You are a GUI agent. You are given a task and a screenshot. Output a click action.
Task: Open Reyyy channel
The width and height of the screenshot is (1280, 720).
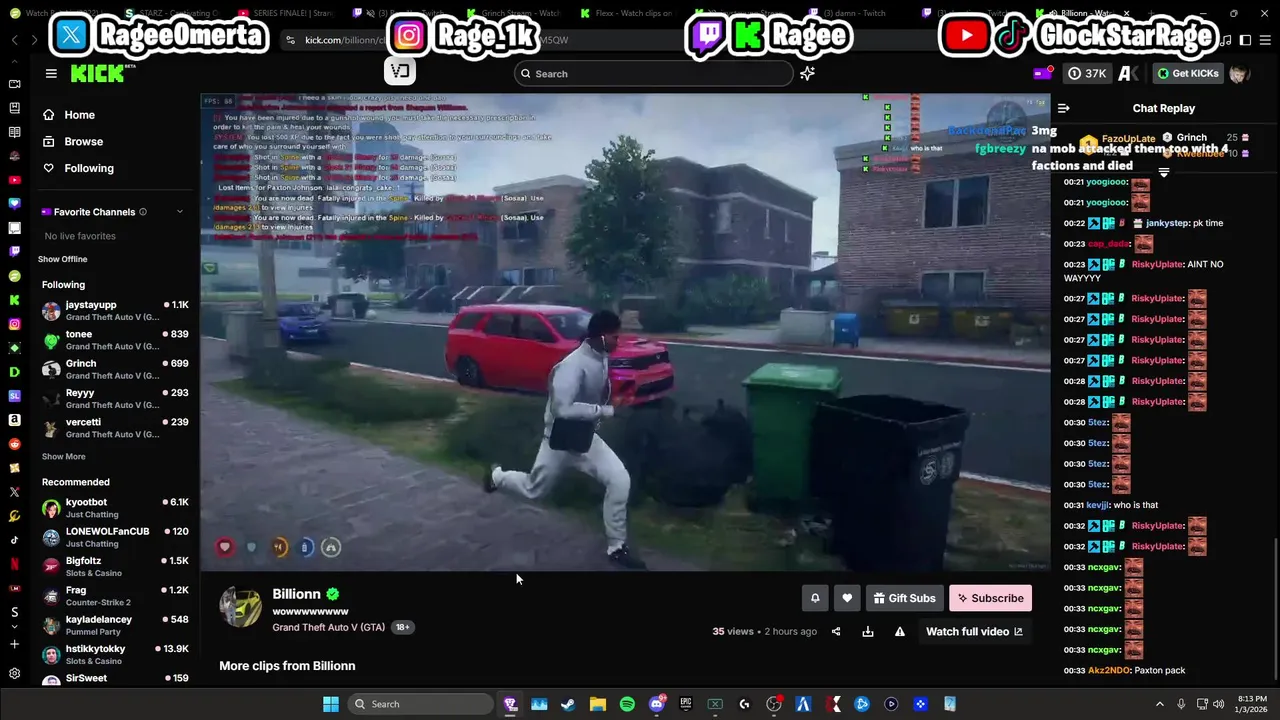(115, 399)
